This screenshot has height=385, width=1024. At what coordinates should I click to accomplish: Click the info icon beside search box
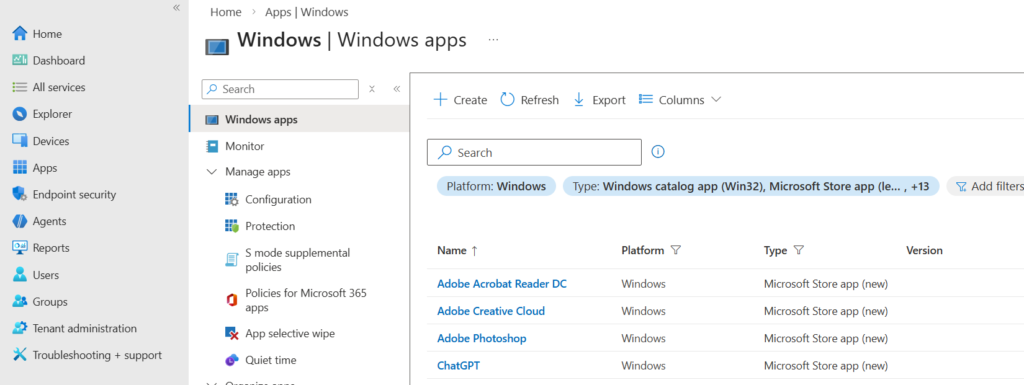[658, 152]
